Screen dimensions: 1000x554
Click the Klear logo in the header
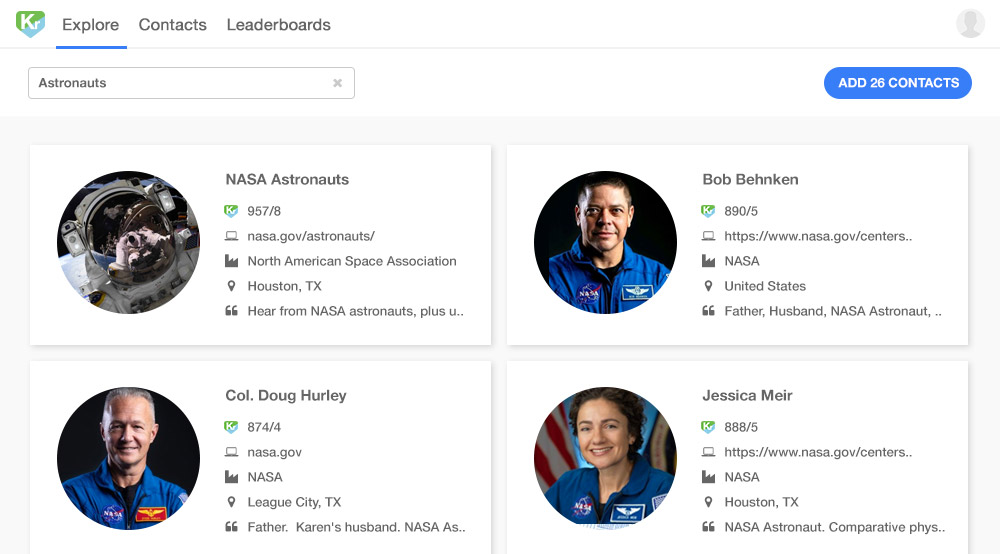point(31,24)
